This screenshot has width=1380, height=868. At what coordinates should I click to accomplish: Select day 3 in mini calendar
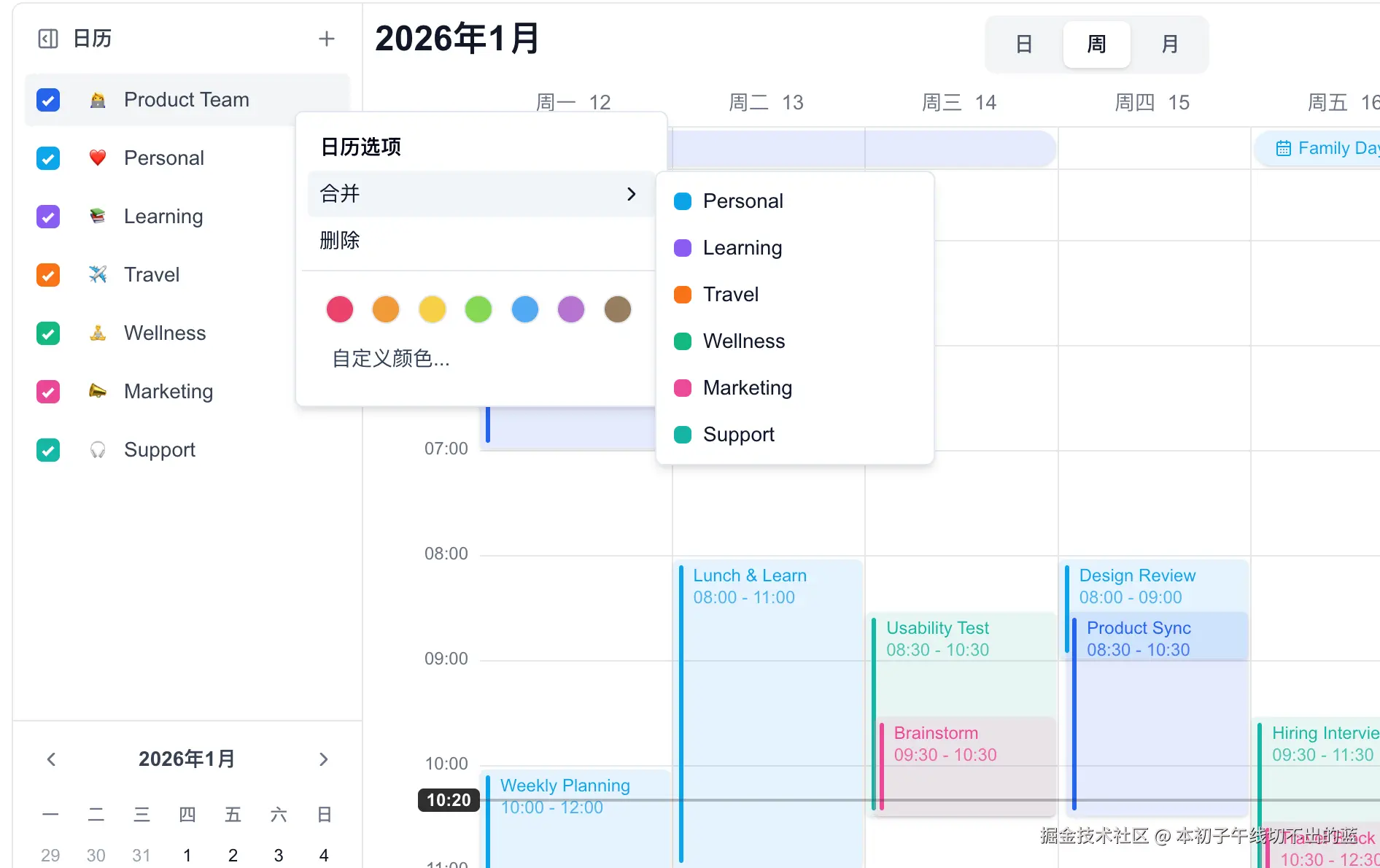[x=279, y=856]
